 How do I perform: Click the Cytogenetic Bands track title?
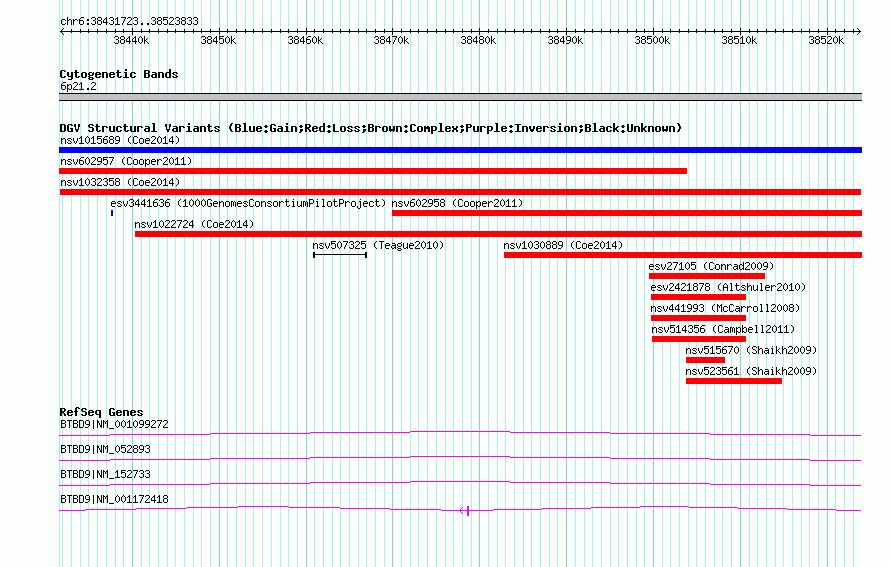[119, 74]
